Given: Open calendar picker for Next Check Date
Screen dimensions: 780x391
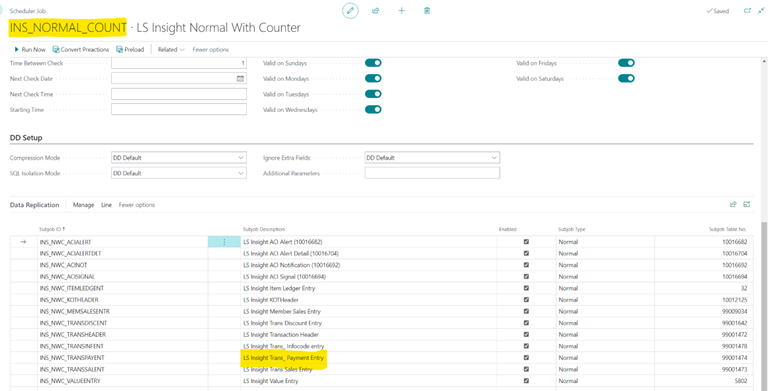Looking at the screenshot, I should [x=240, y=79].
